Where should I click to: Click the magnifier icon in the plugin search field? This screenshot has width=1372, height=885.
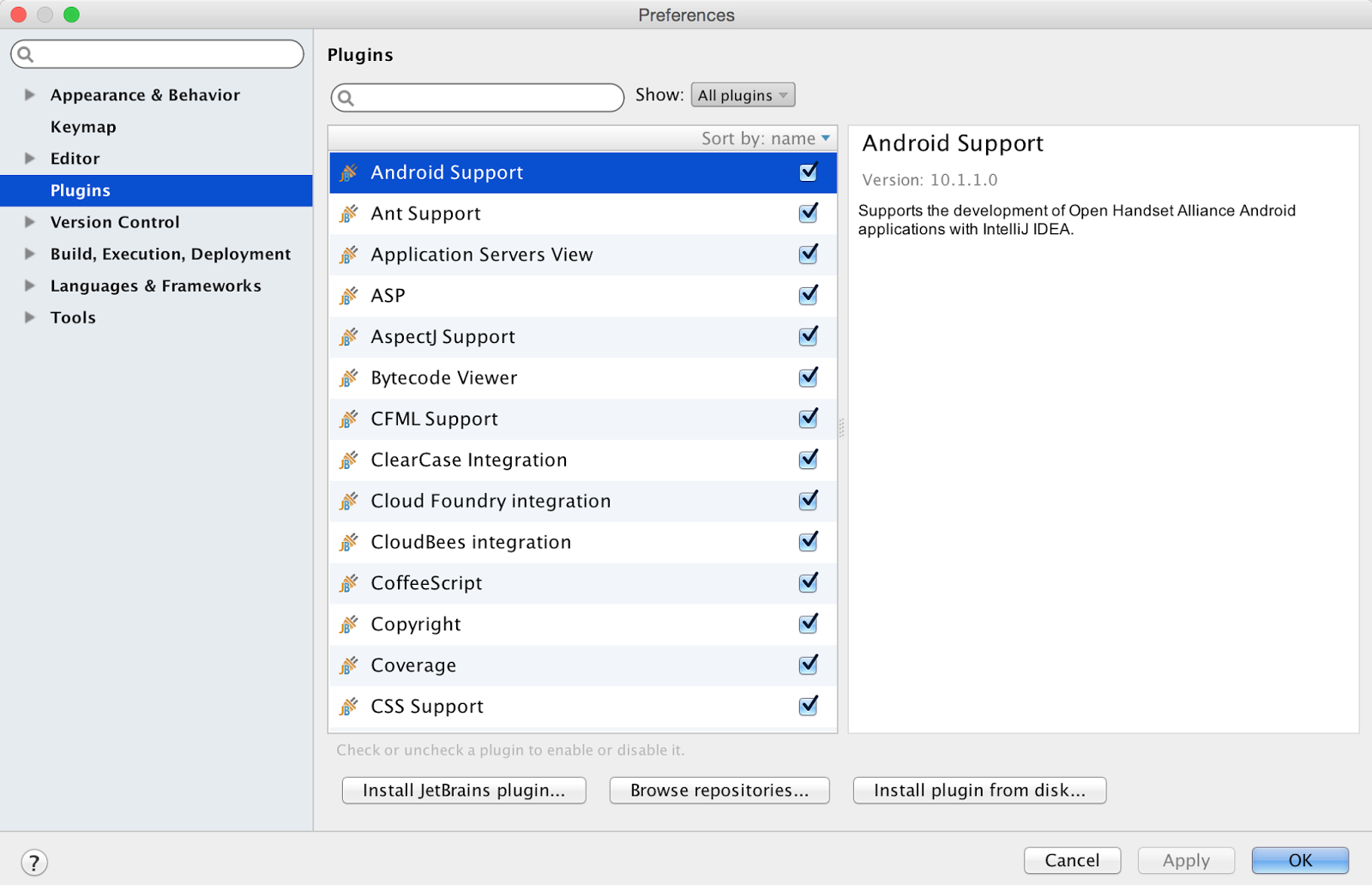tap(346, 97)
